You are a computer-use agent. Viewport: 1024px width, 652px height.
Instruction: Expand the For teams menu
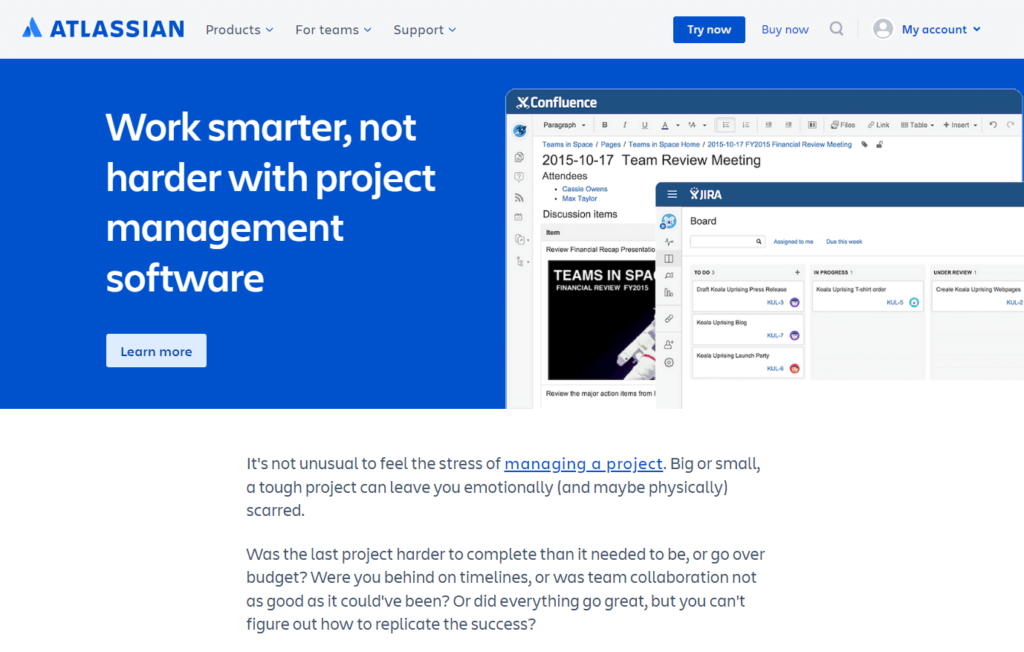tap(333, 29)
